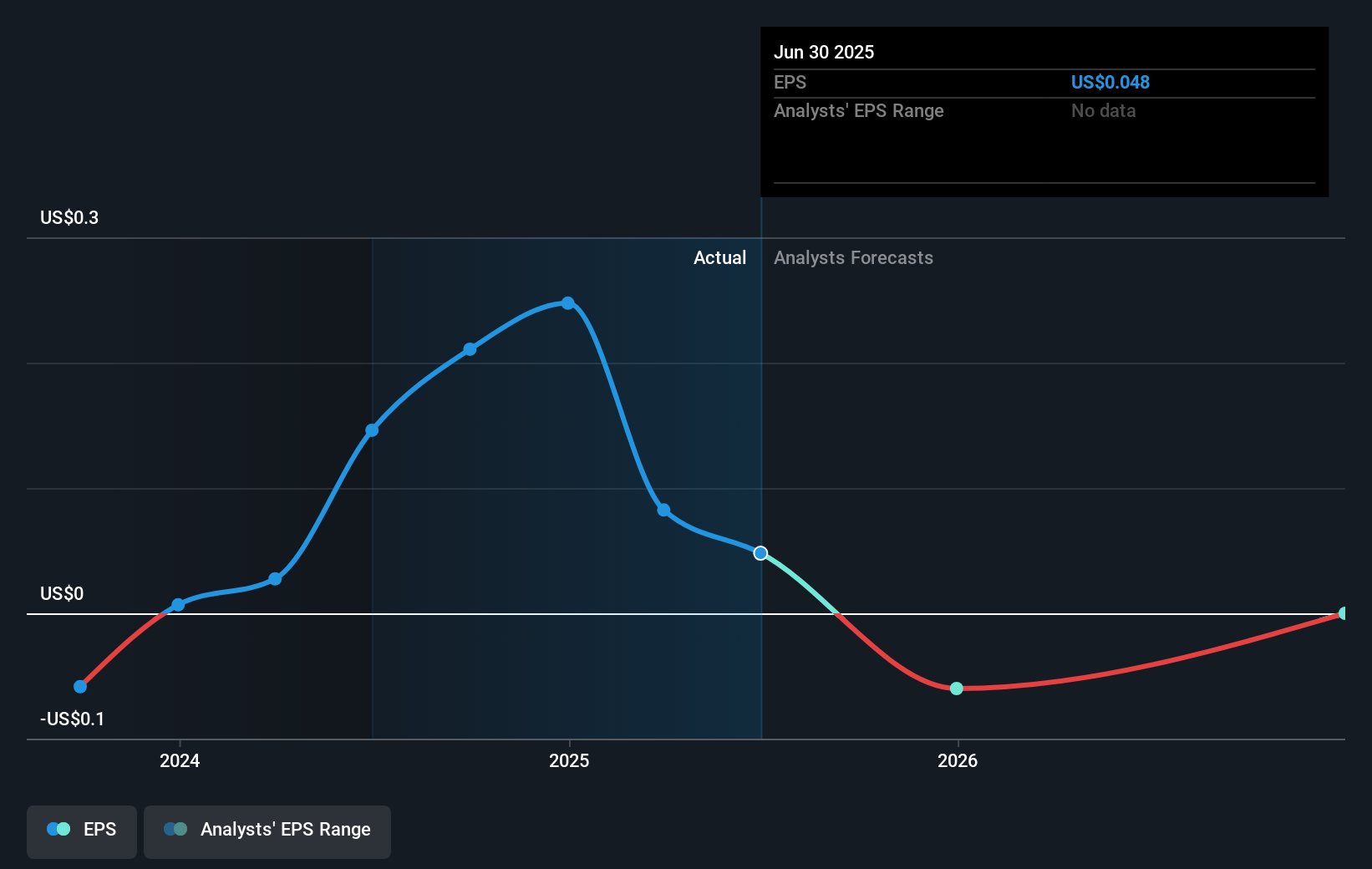Image resolution: width=1372 pixels, height=869 pixels.
Task: Click the teal forecast point at 2026
Action: [x=957, y=689]
